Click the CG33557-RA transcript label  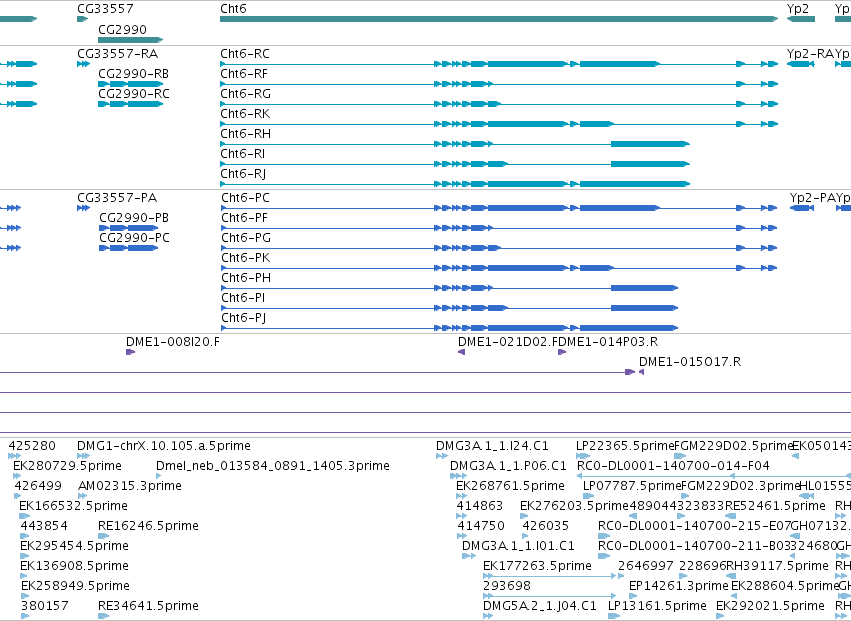(118, 54)
